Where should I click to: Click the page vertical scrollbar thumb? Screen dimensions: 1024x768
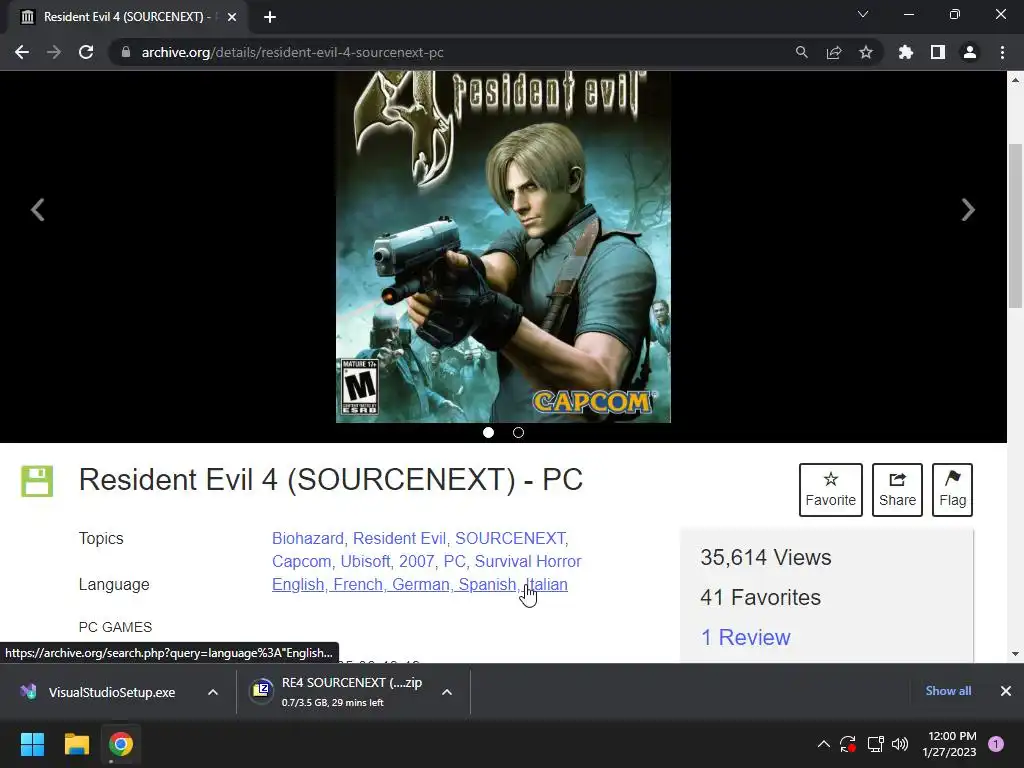[x=1015, y=225]
